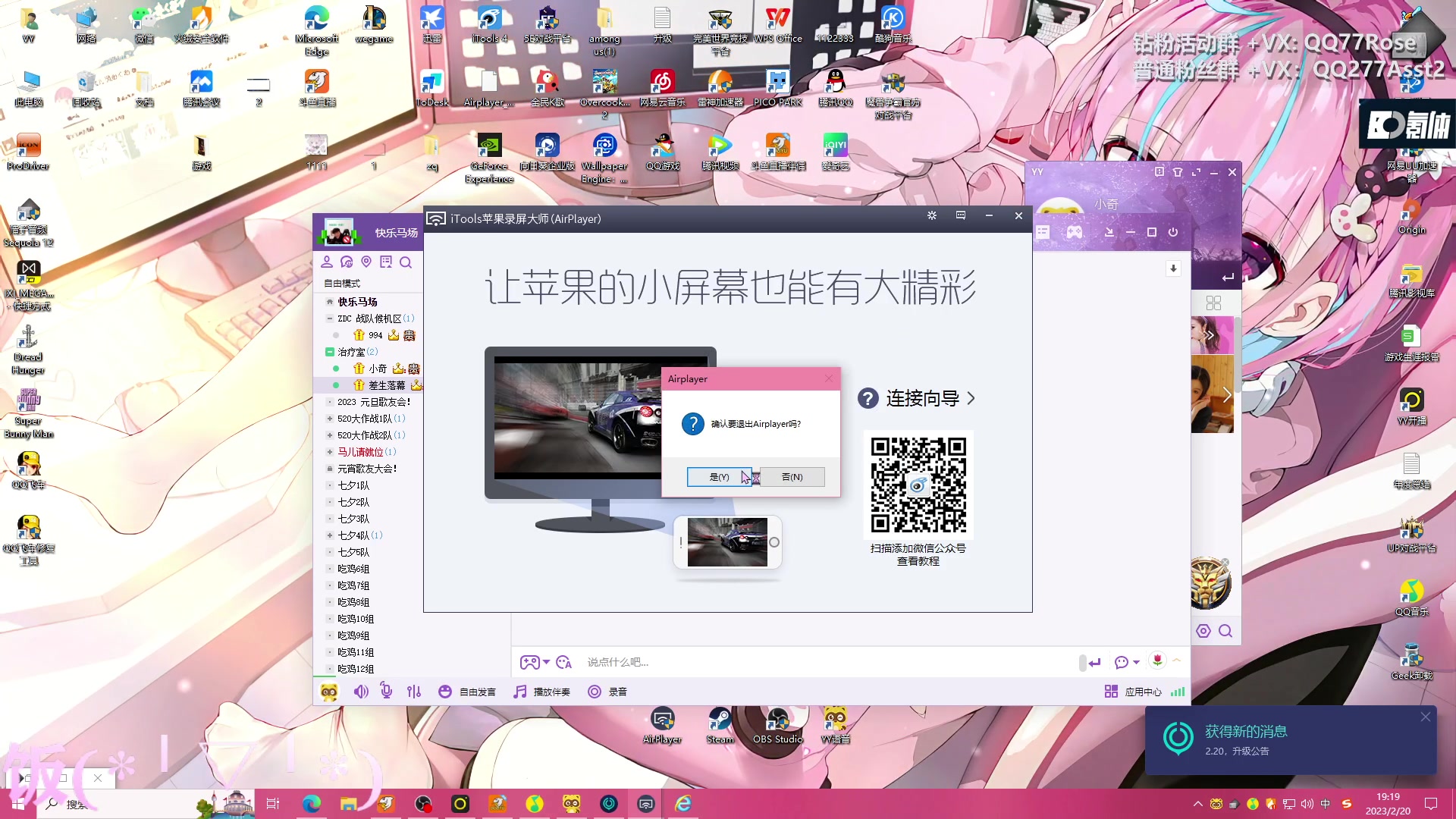Open the 获得新的消息 notification popup
1456x819 pixels.
(1291, 740)
